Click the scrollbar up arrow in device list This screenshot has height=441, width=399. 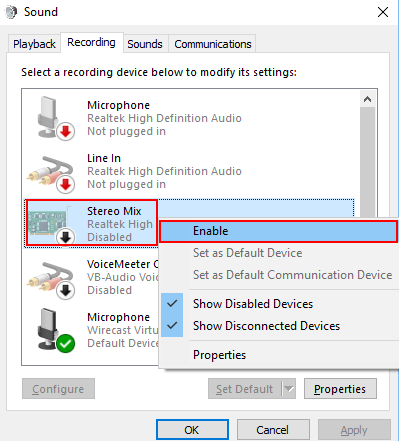368,99
